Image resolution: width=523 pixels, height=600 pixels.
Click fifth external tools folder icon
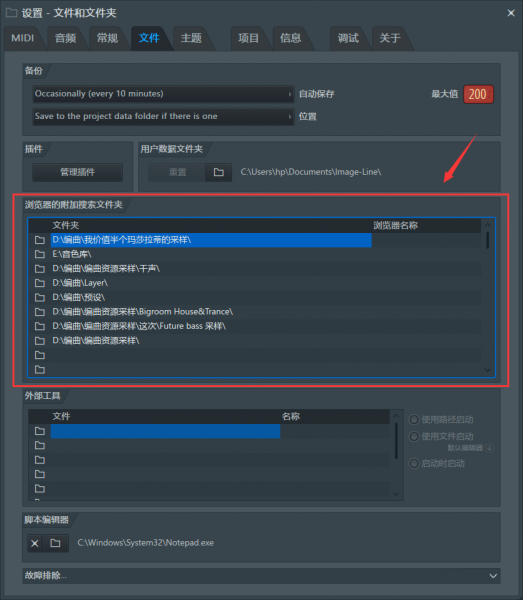point(40,489)
